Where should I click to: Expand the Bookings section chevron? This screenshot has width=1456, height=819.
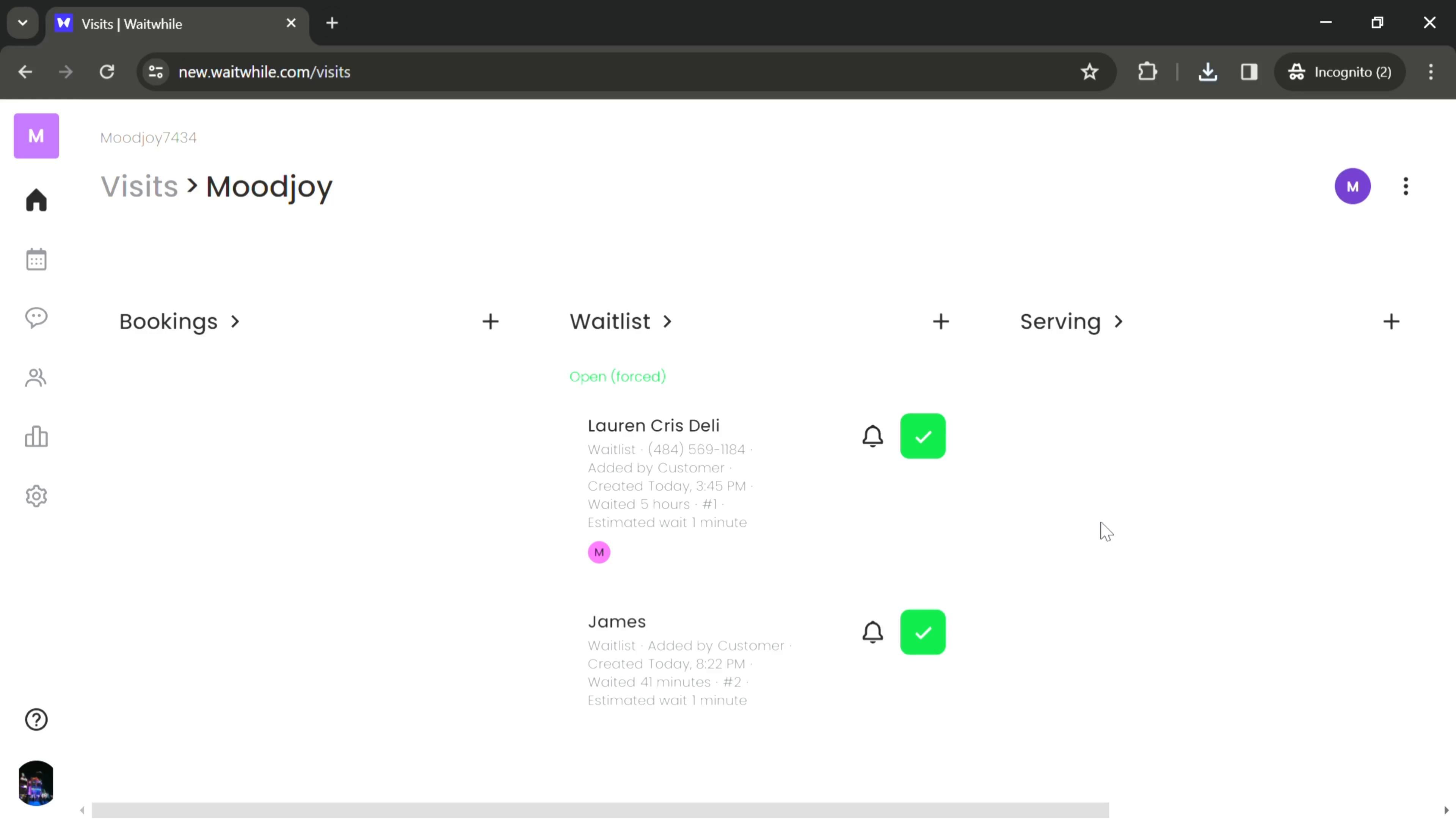[x=234, y=322]
